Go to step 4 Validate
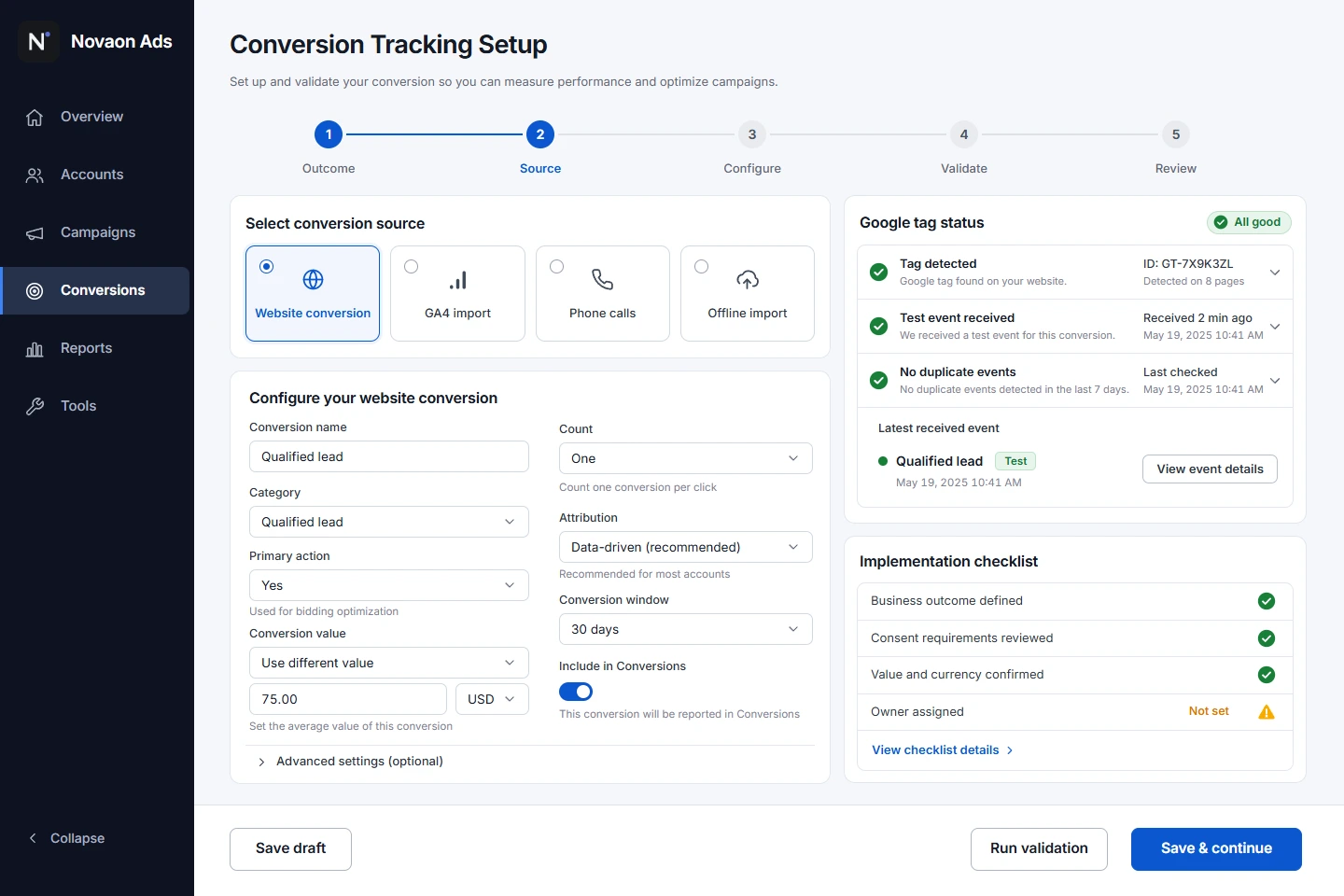The width and height of the screenshot is (1344, 896). coord(964,134)
